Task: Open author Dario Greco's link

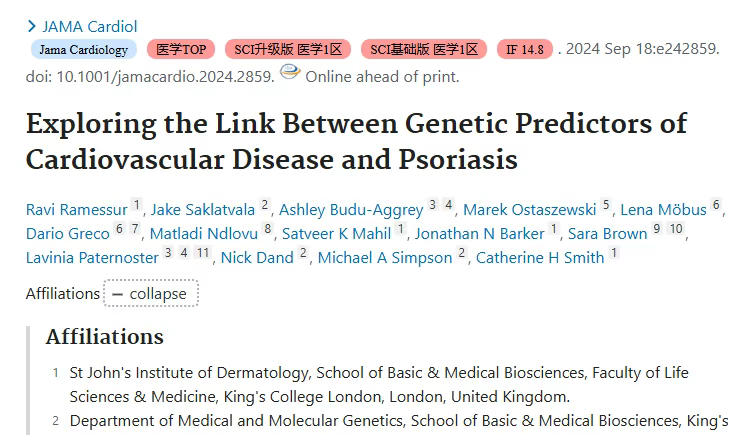Action: [x=68, y=234]
